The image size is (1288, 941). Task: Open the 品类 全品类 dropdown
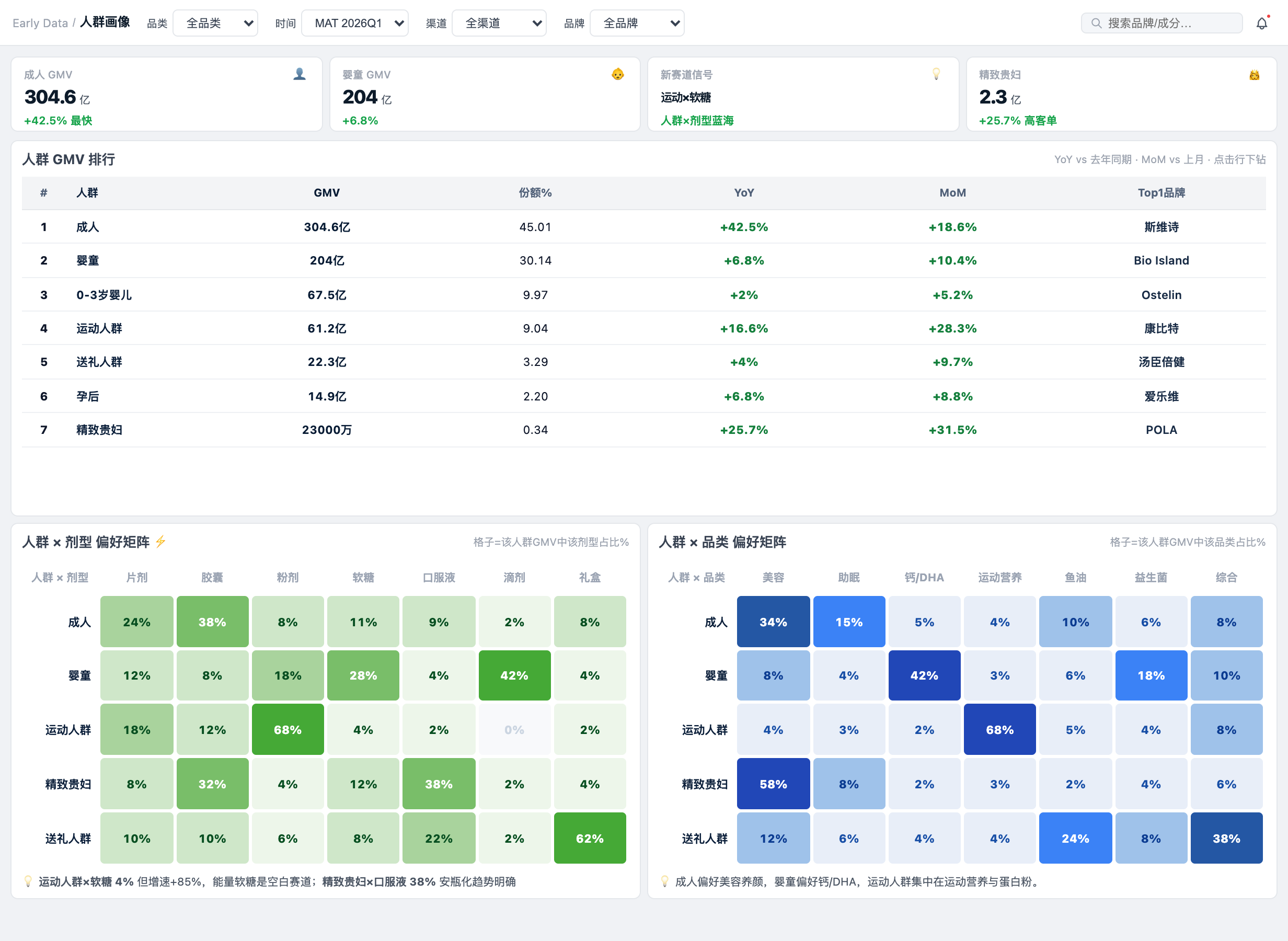[x=215, y=24]
